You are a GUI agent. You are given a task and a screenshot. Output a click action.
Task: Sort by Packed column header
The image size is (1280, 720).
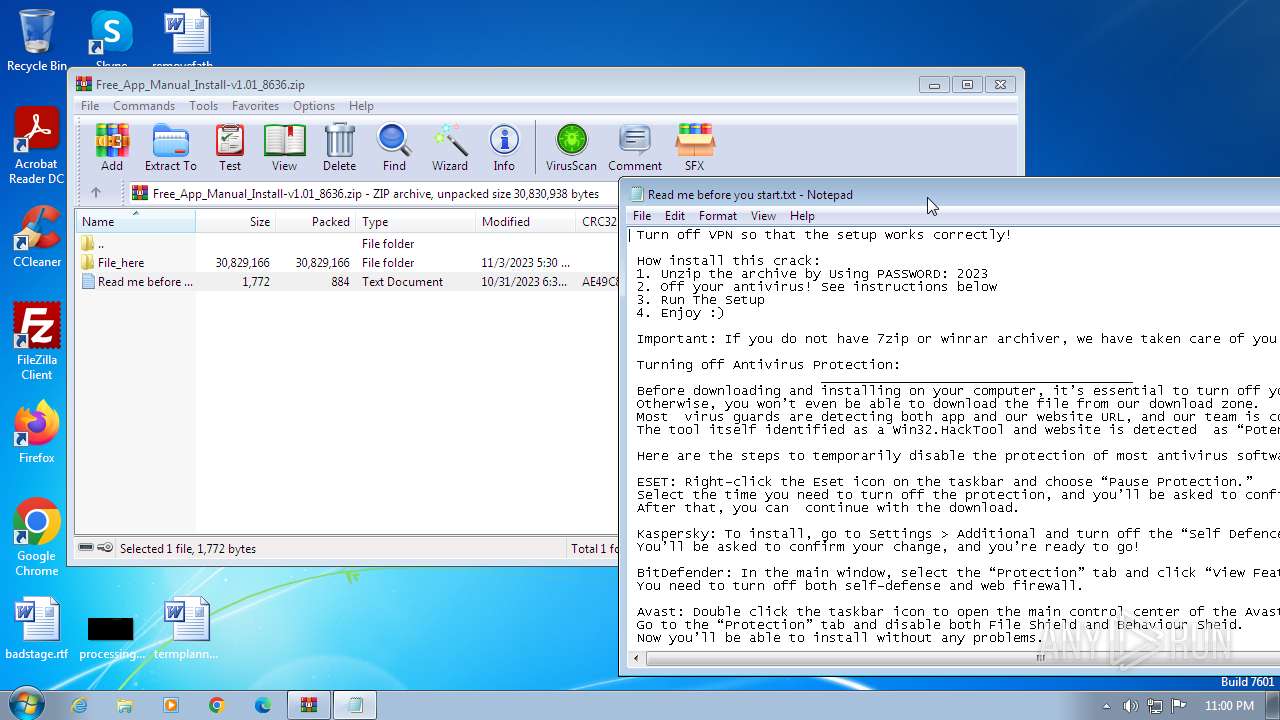pos(316,222)
